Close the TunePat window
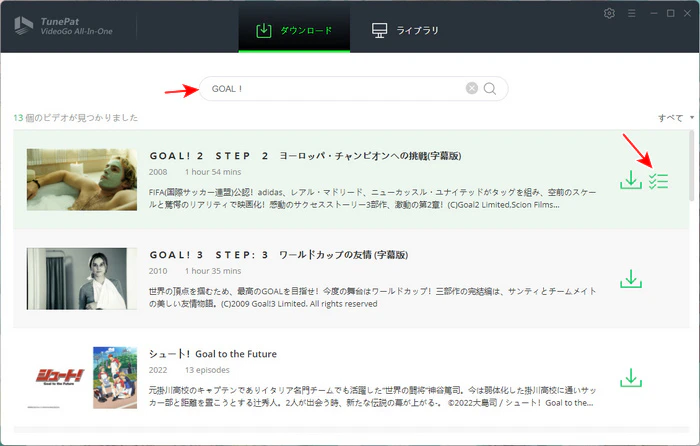The image size is (700, 446). point(688,14)
